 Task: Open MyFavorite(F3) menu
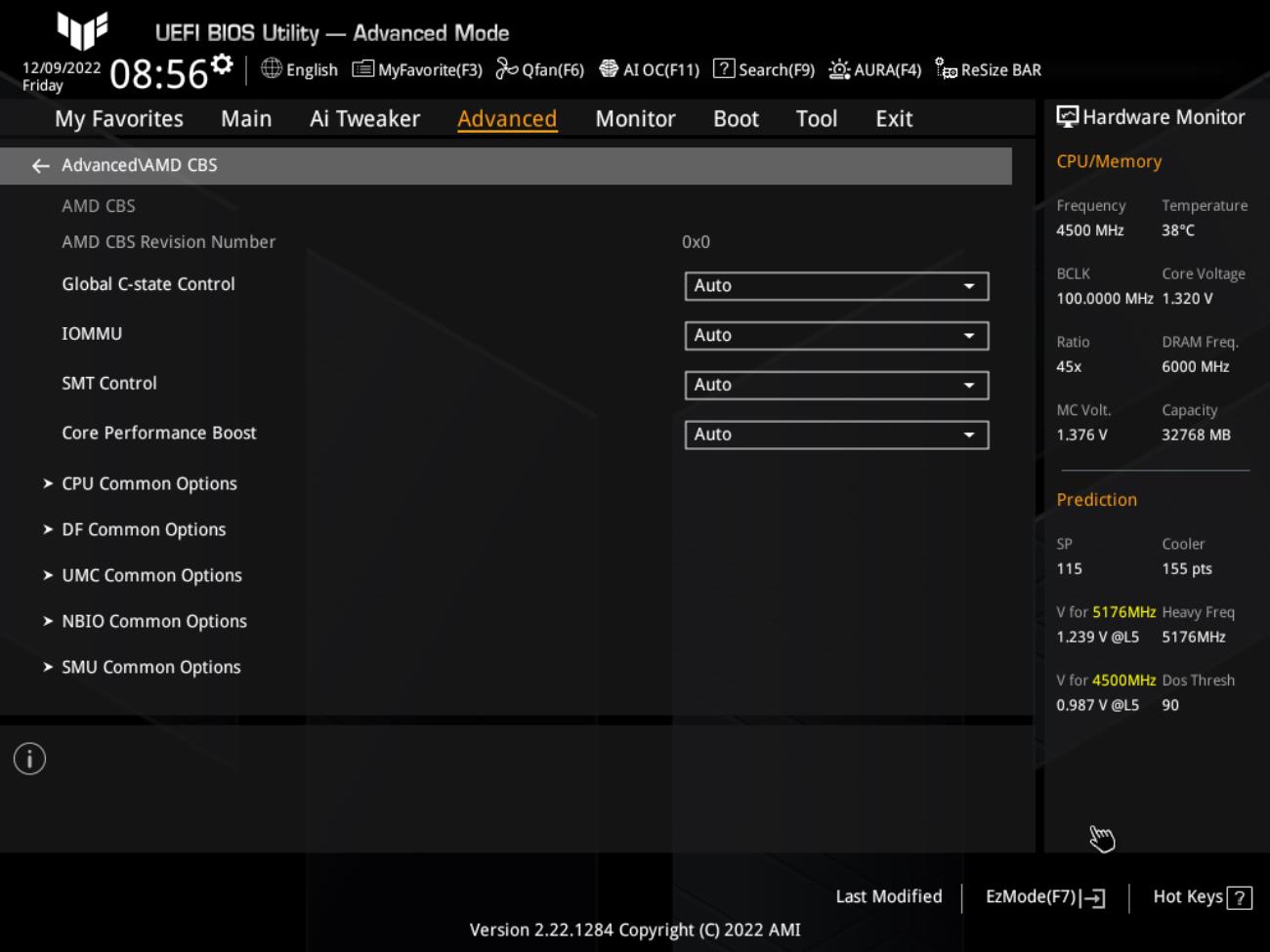[x=417, y=69]
